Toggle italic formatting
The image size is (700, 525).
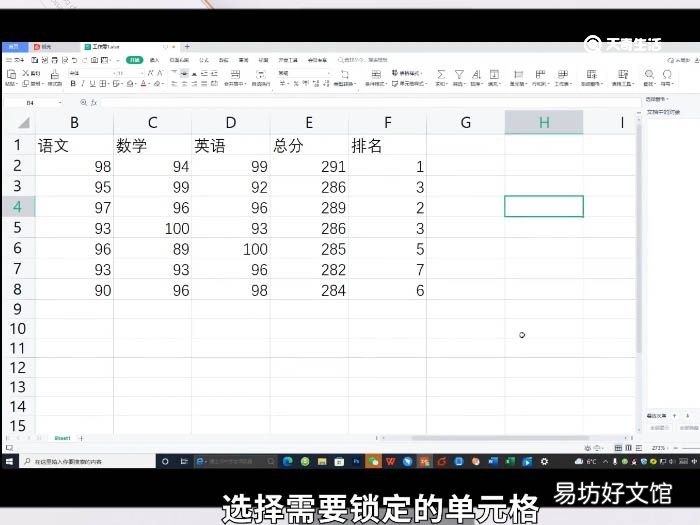point(83,83)
